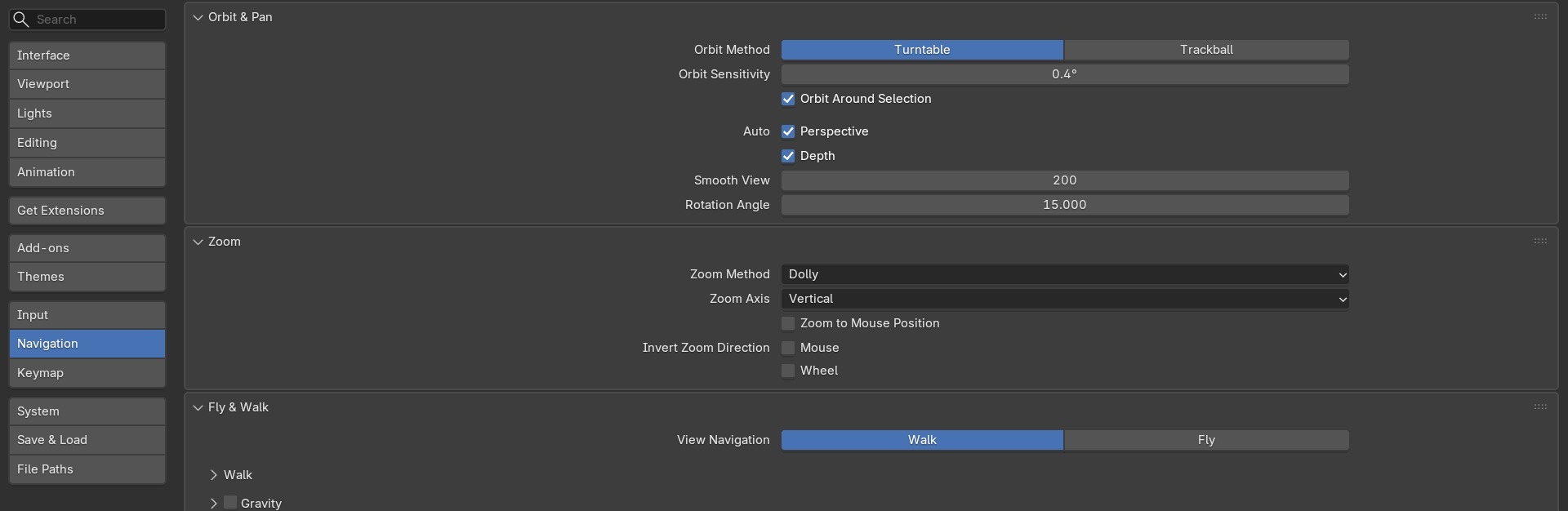This screenshot has height=511, width=1568.
Task: Open the Lights preferences section
Action: (87, 113)
